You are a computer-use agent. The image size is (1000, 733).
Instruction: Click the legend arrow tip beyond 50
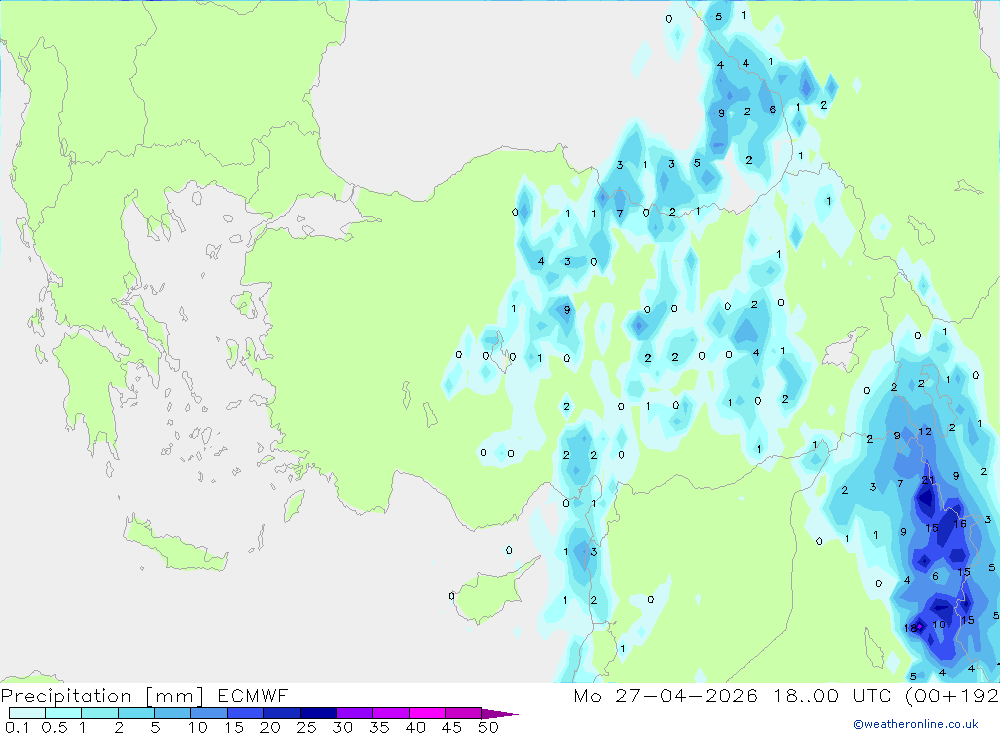pos(501,714)
